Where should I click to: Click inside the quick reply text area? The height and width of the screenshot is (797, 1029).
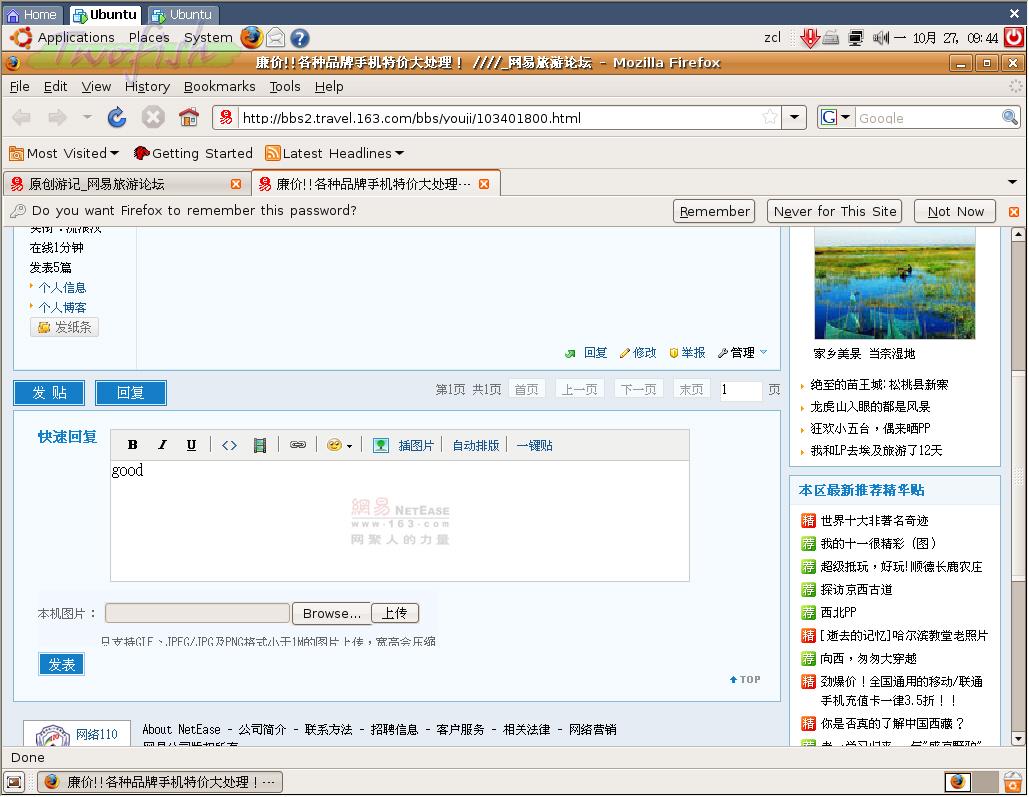[x=400, y=521]
